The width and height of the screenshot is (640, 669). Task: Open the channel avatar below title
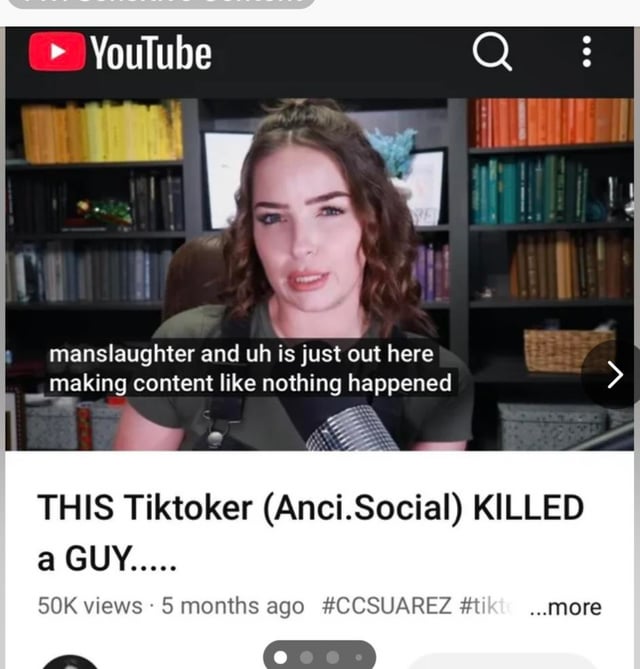coord(70,662)
